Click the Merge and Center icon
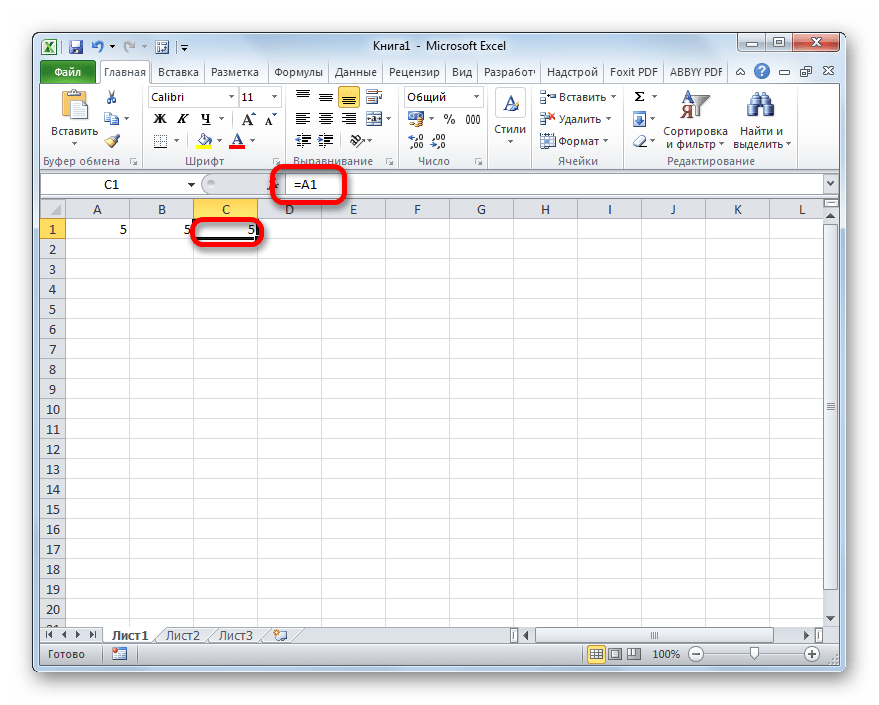 point(374,119)
